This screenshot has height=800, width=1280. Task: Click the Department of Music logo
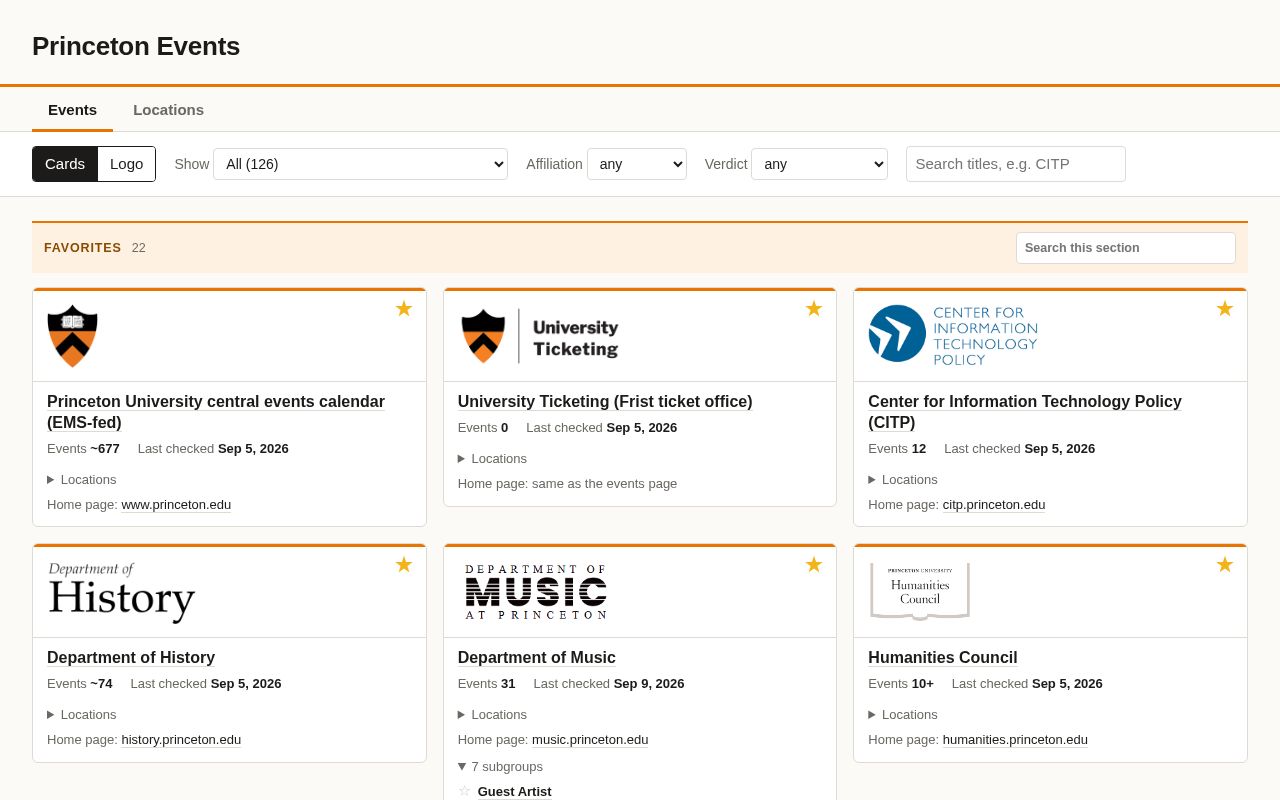(x=536, y=592)
